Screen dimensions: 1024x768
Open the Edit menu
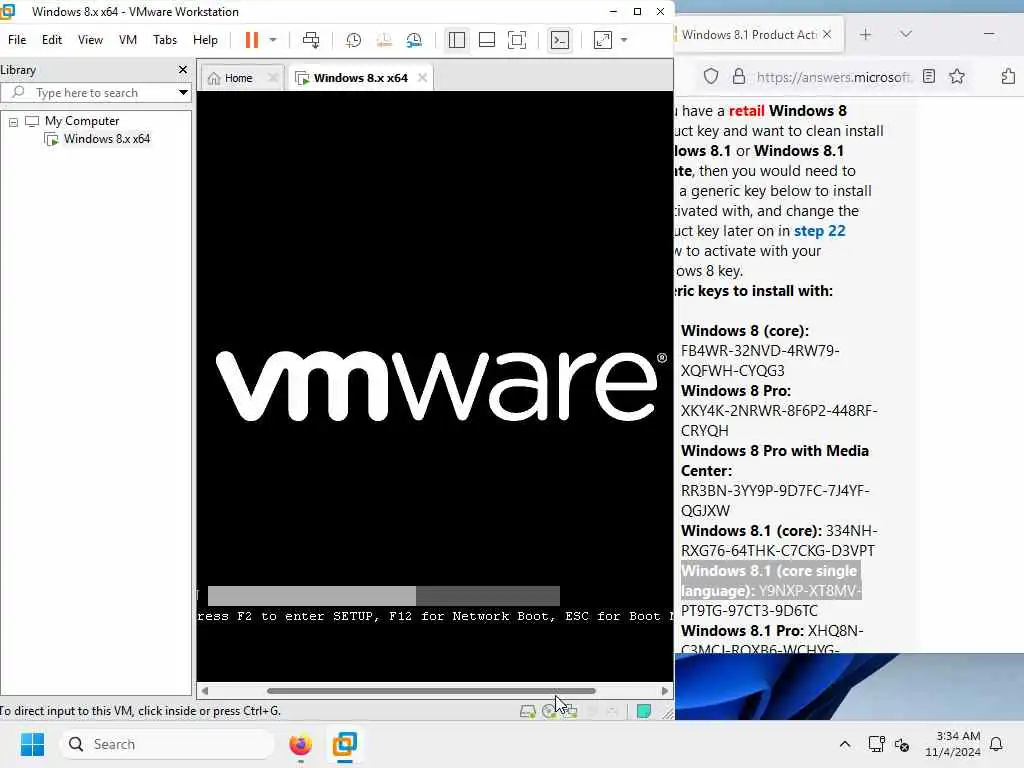[52, 40]
